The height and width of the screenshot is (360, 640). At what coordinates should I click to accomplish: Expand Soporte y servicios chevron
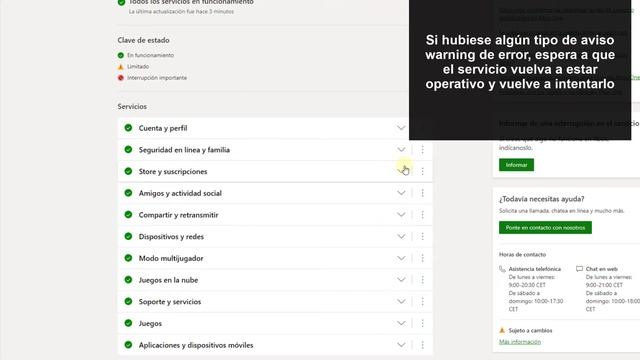pyautogui.click(x=401, y=302)
